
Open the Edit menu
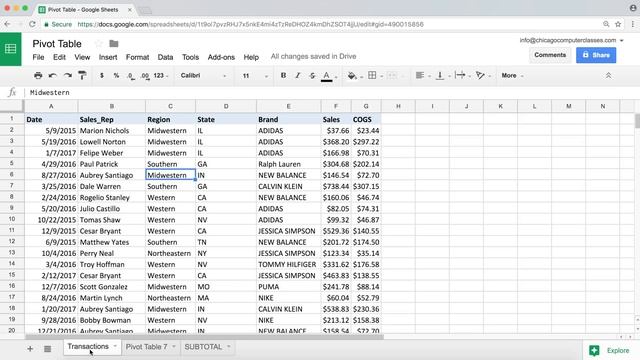(x=59, y=57)
